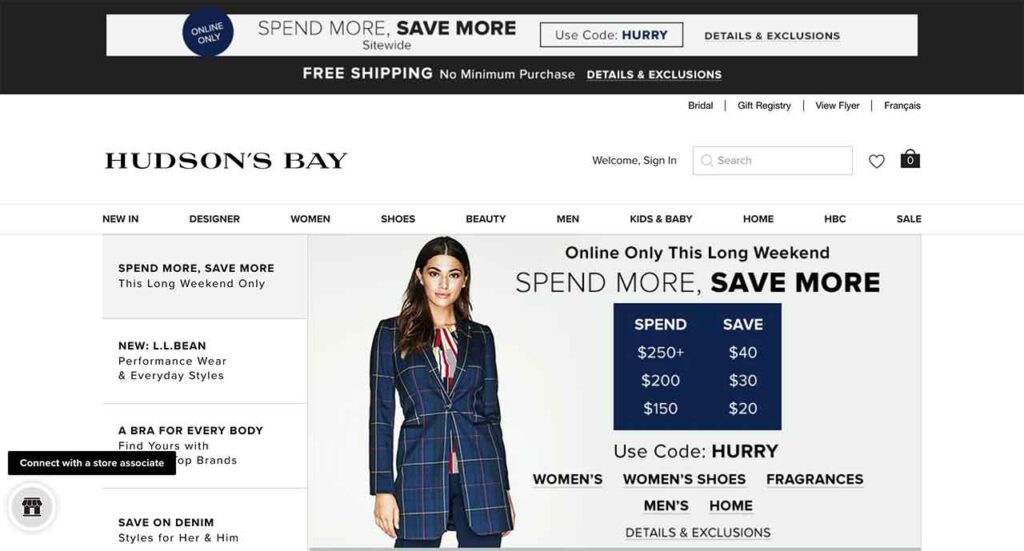The width and height of the screenshot is (1024, 551).
Task: Click Use Code: HURRY button
Action: tap(611, 35)
